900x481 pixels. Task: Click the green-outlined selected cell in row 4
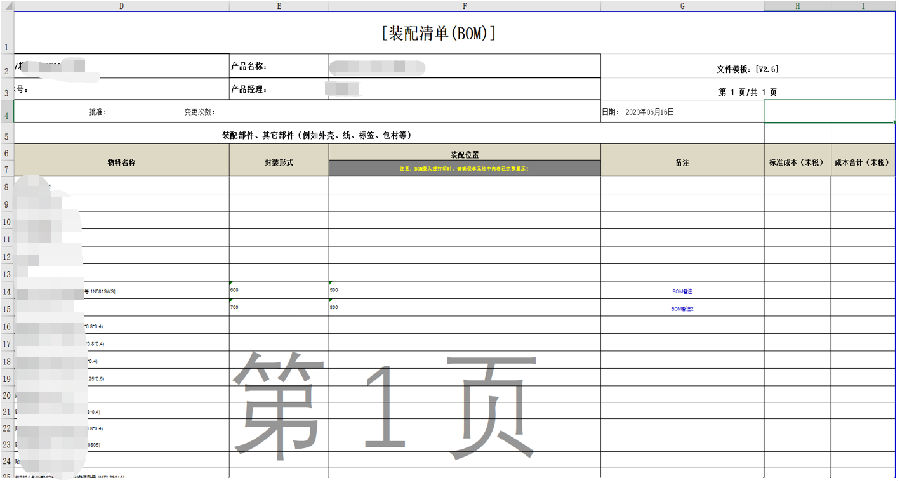[830, 111]
